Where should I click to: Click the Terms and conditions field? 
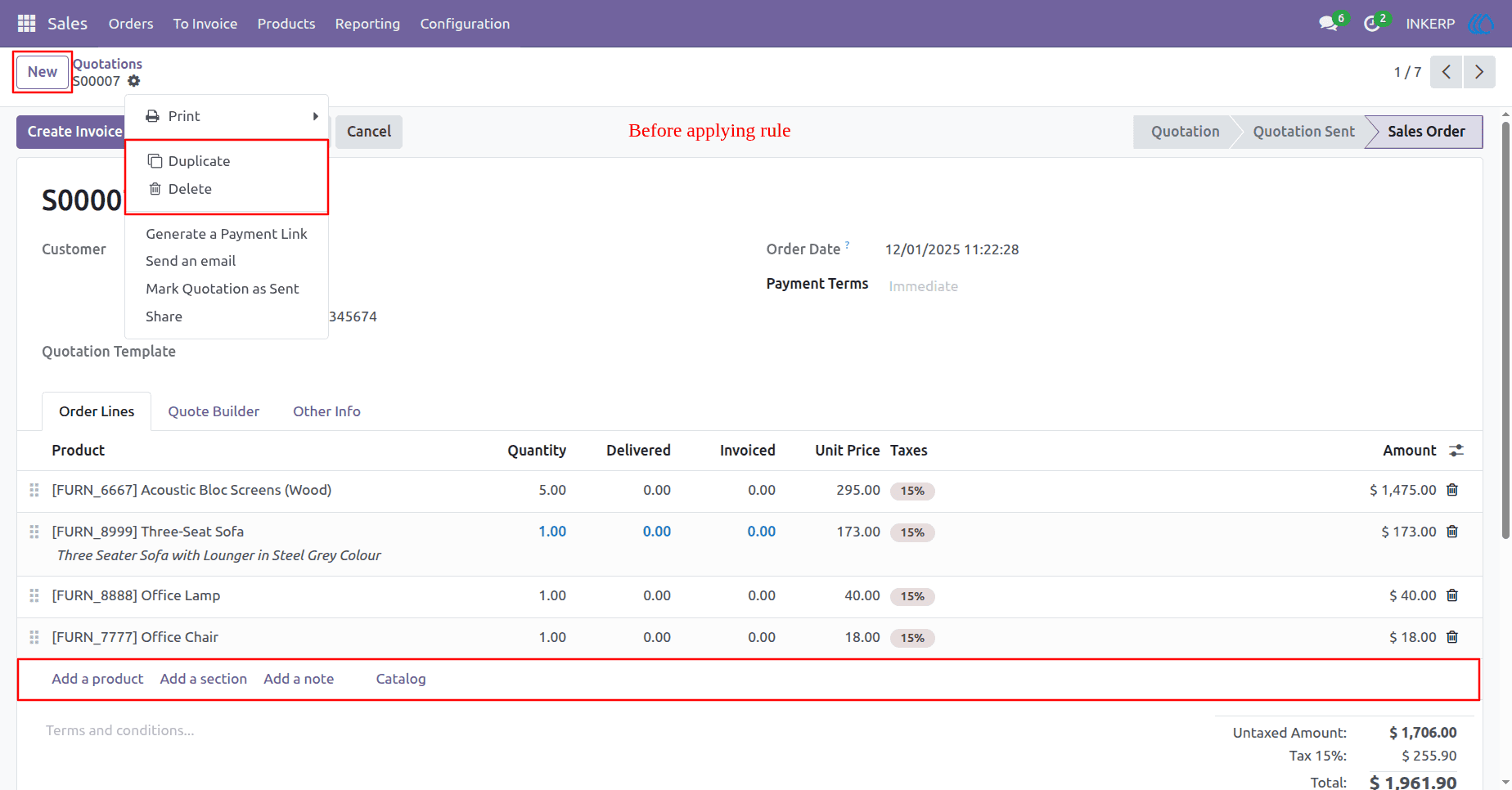point(119,730)
